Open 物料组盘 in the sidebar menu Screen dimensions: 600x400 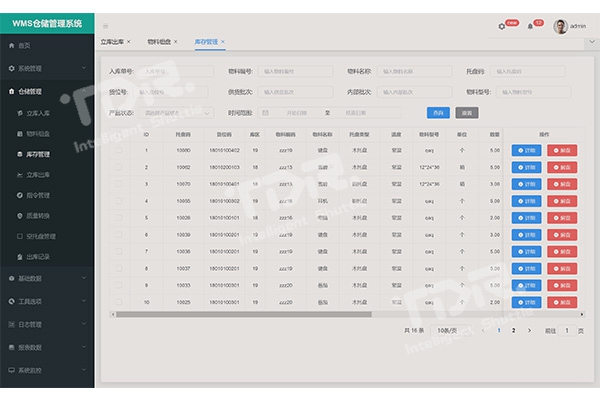tap(37, 133)
